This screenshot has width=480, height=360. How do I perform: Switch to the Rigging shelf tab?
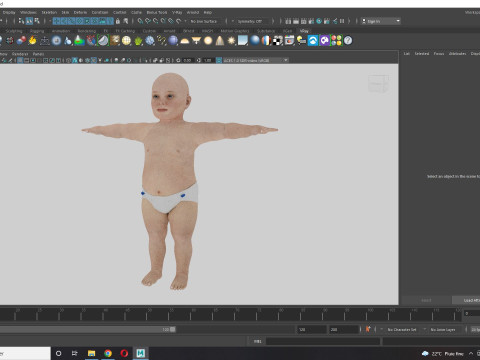[x=37, y=31]
